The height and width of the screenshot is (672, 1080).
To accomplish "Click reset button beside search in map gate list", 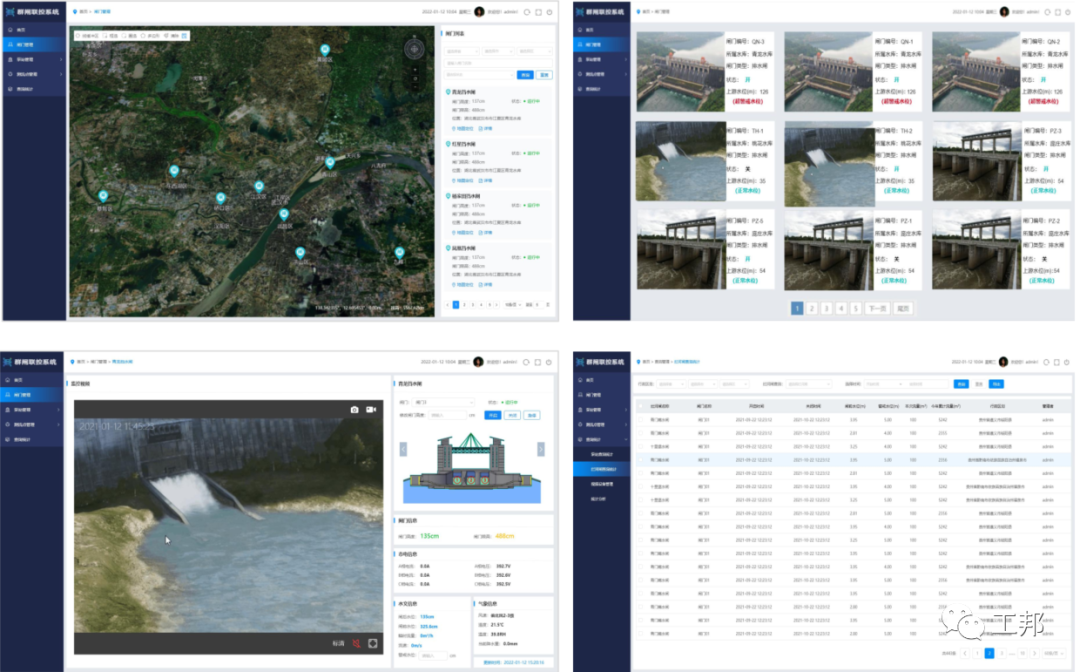I will coord(544,75).
